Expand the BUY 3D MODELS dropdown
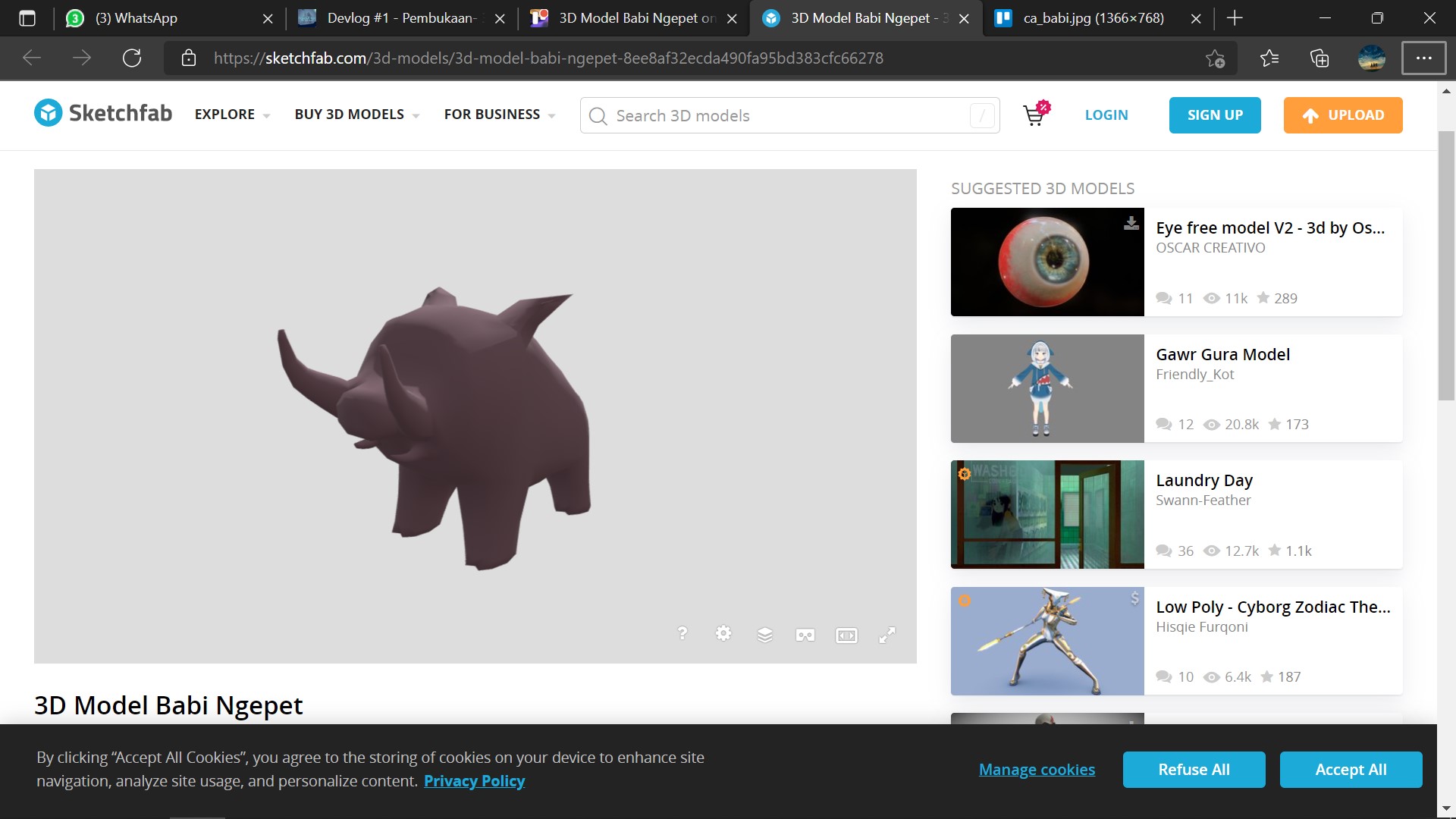This screenshot has width=1456, height=819. pyautogui.click(x=356, y=115)
